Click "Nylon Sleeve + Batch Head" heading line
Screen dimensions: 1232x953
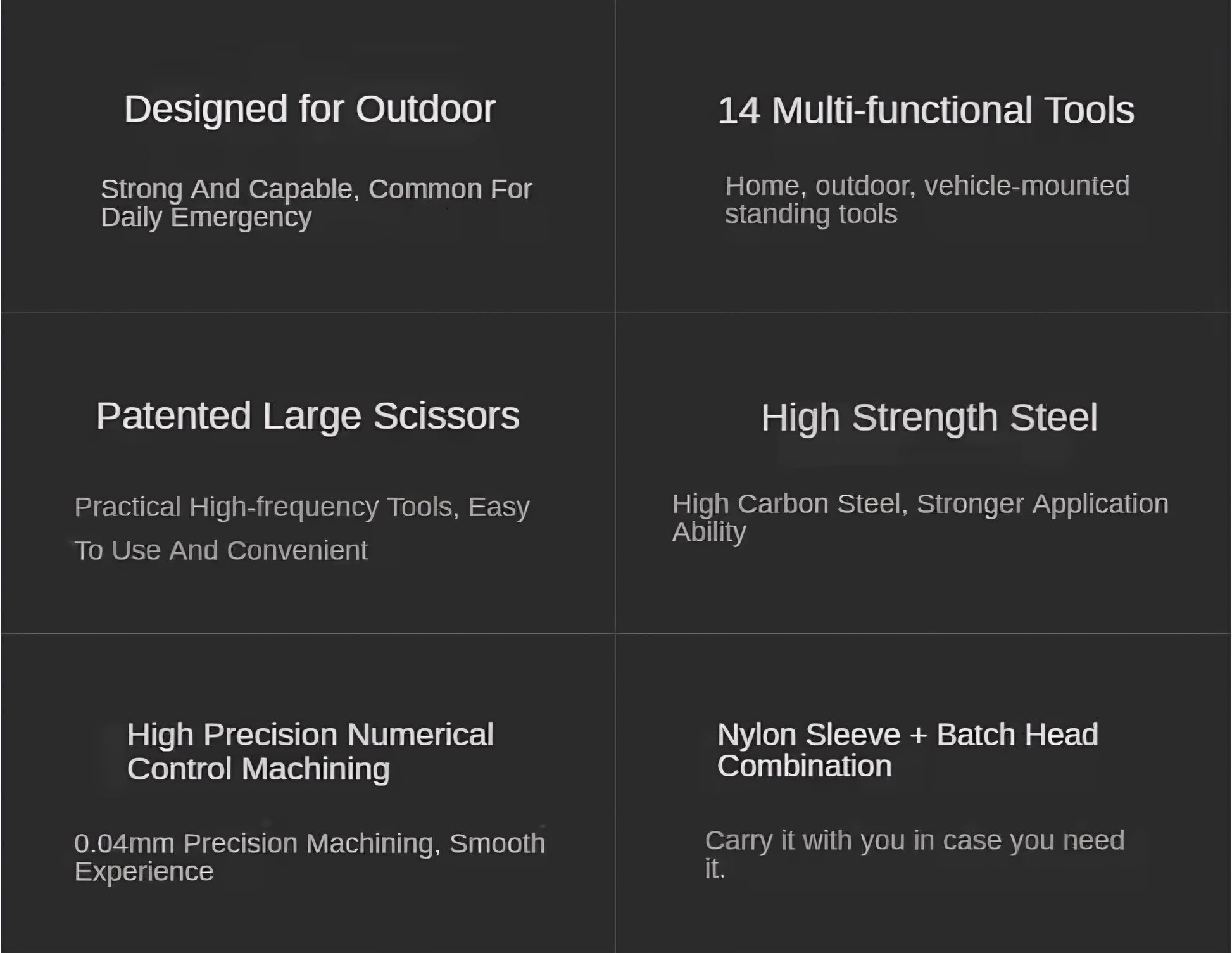tap(907, 735)
